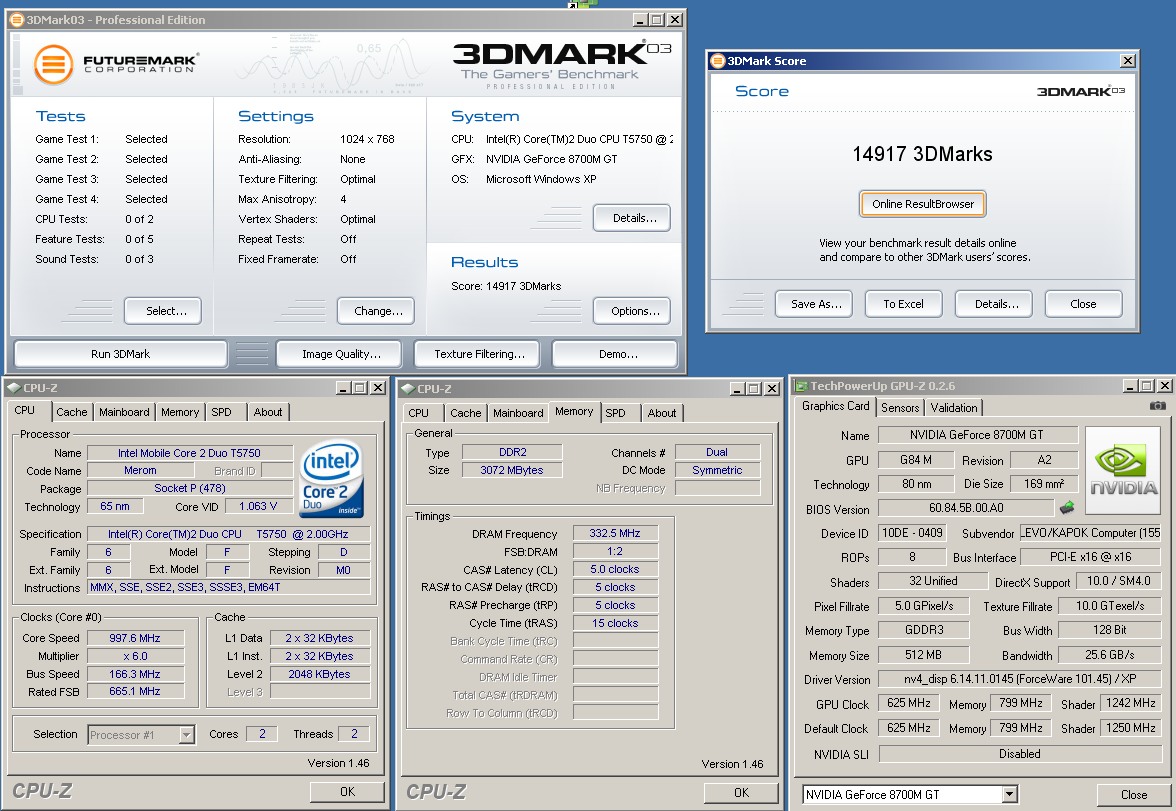Click the GPU Clock 625 MHz field
1176x811 pixels.
(x=908, y=704)
